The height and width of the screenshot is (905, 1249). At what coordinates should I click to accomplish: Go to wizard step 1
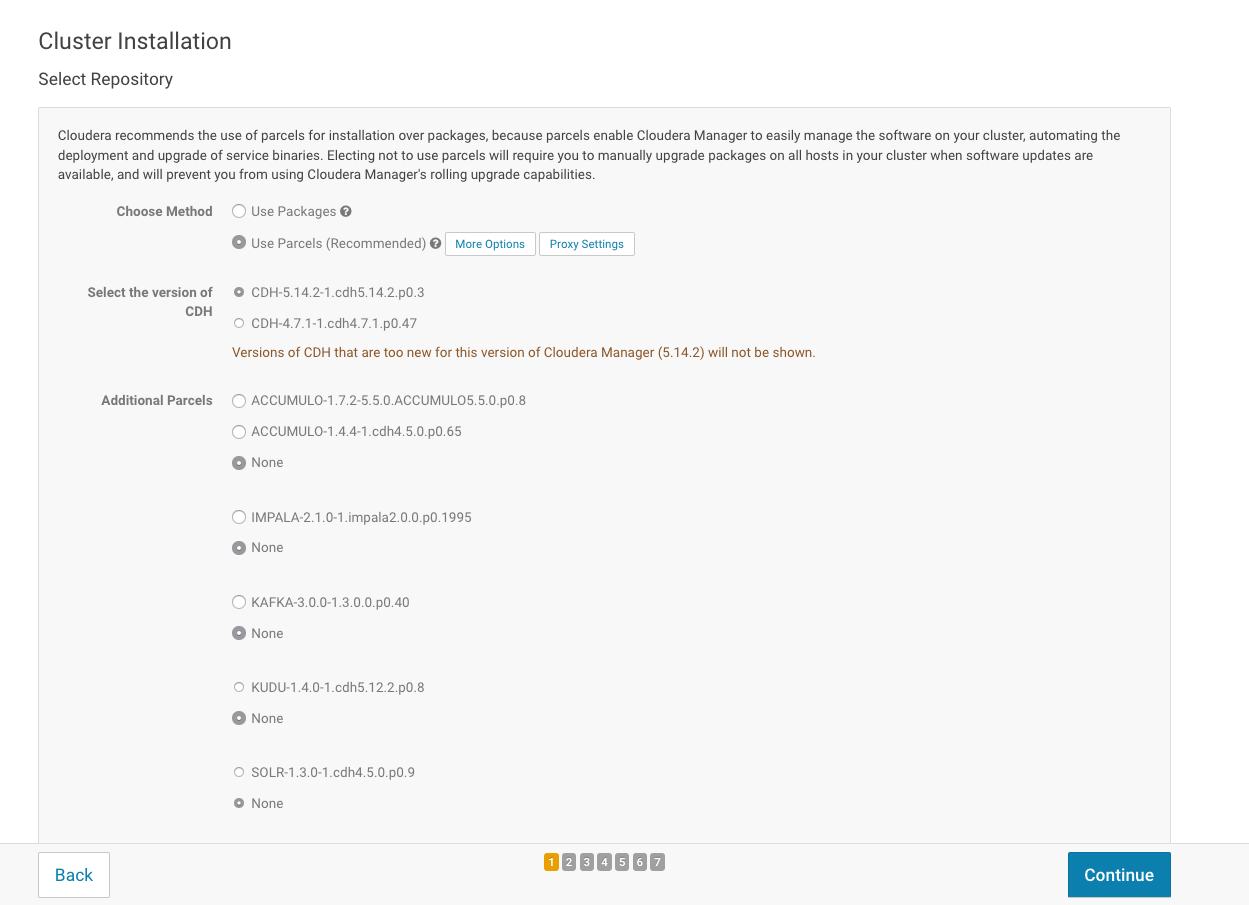pos(552,862)
